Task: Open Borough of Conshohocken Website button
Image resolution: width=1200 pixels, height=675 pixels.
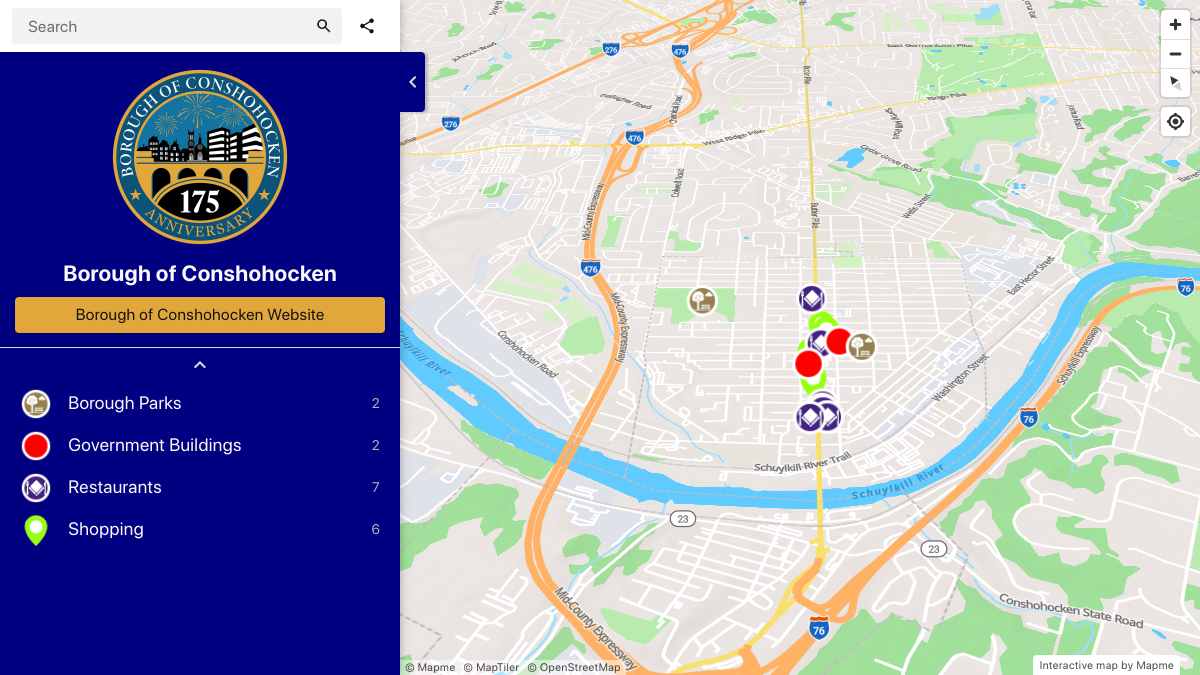Action: (x=200, y=314)
